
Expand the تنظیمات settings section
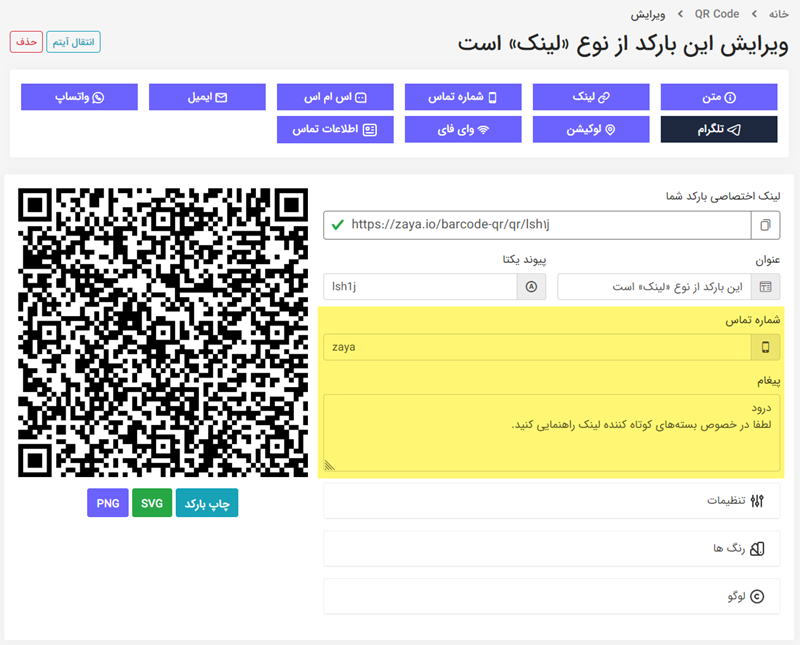coord(552,501)
